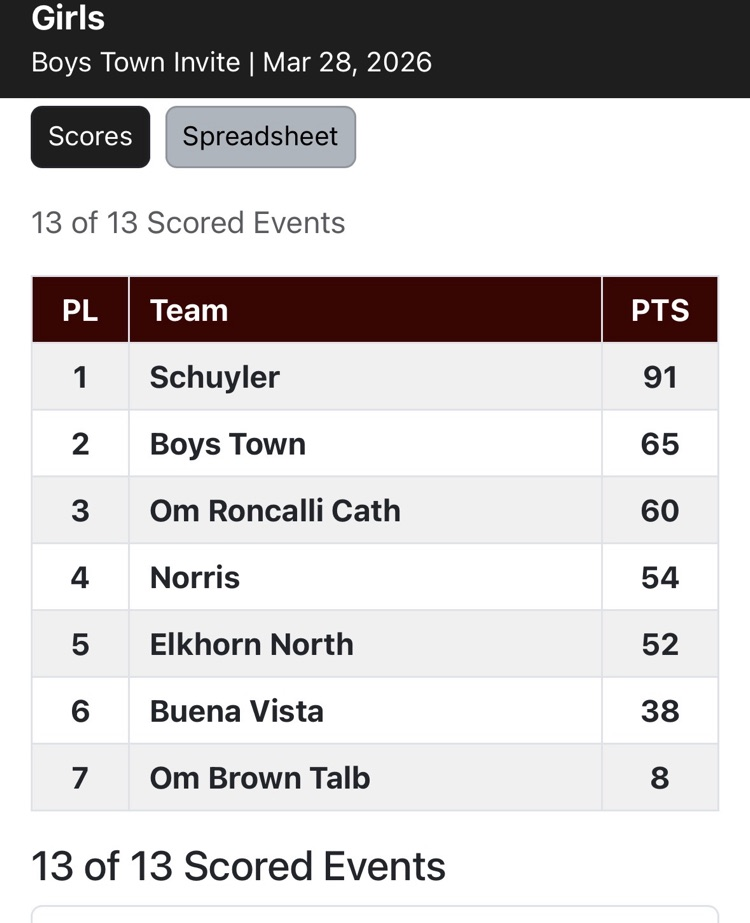Click the Norris team name
Image resolution: width=750 pixels, height=923 pixels.
click(x=195, y=578)
